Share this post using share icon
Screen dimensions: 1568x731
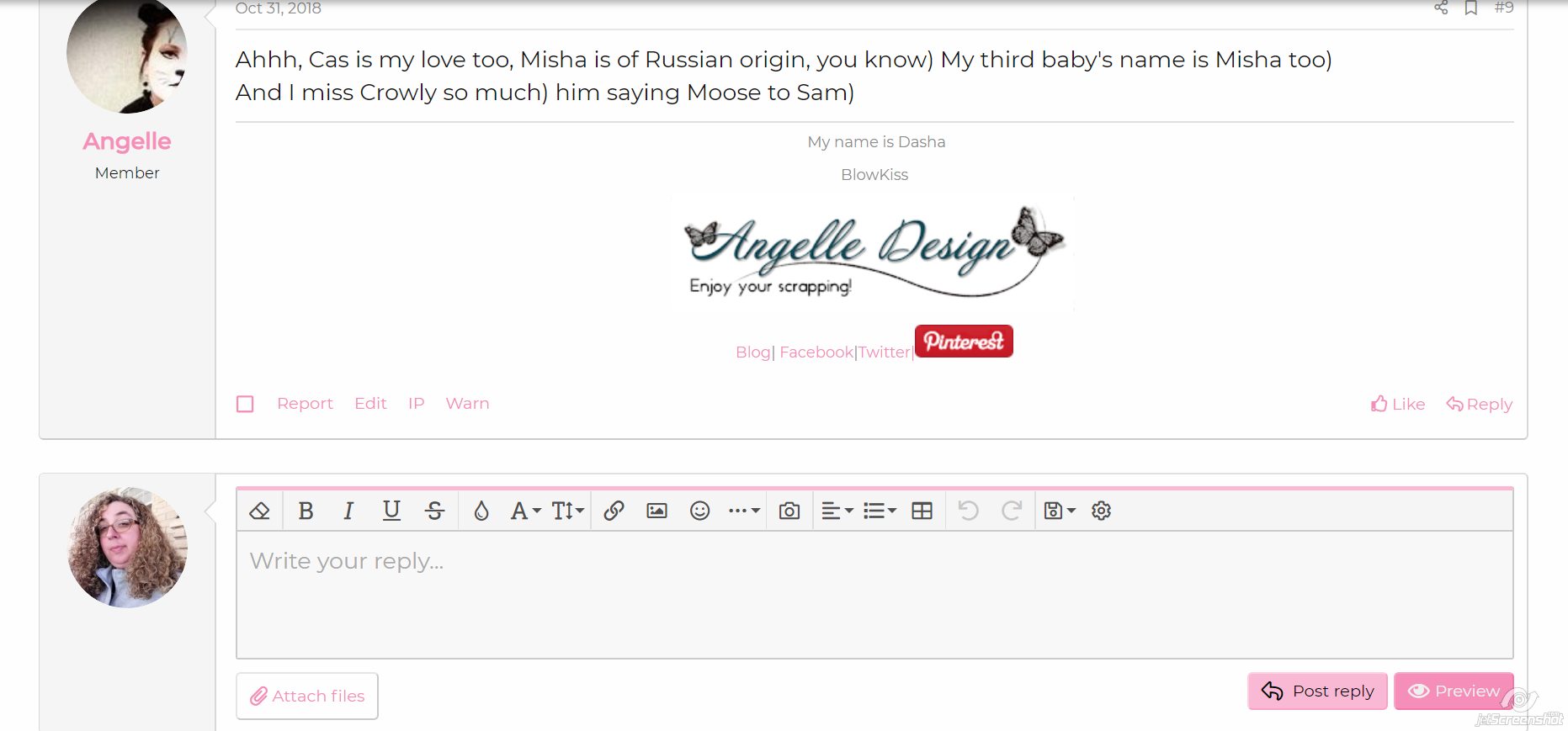click(x=1441, y=8)
